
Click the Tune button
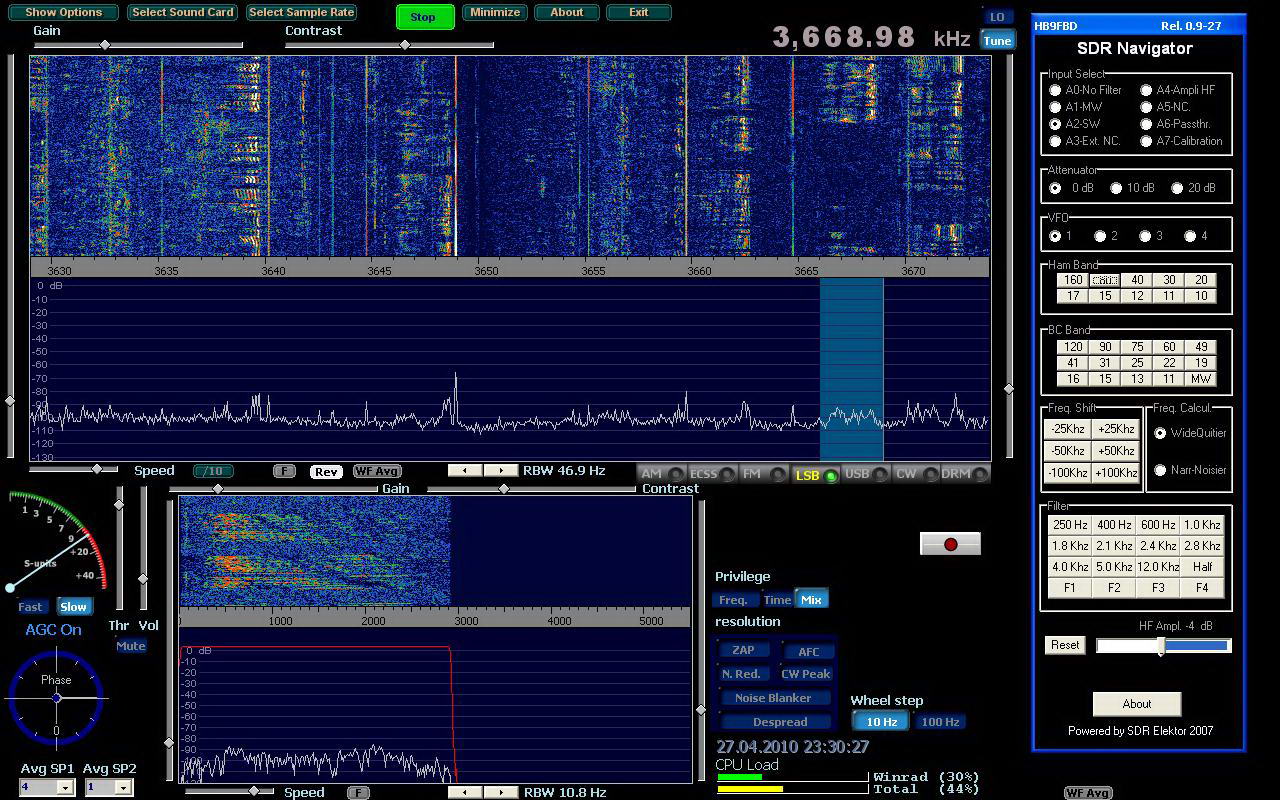pyautogui.click(x=997, y=40)
